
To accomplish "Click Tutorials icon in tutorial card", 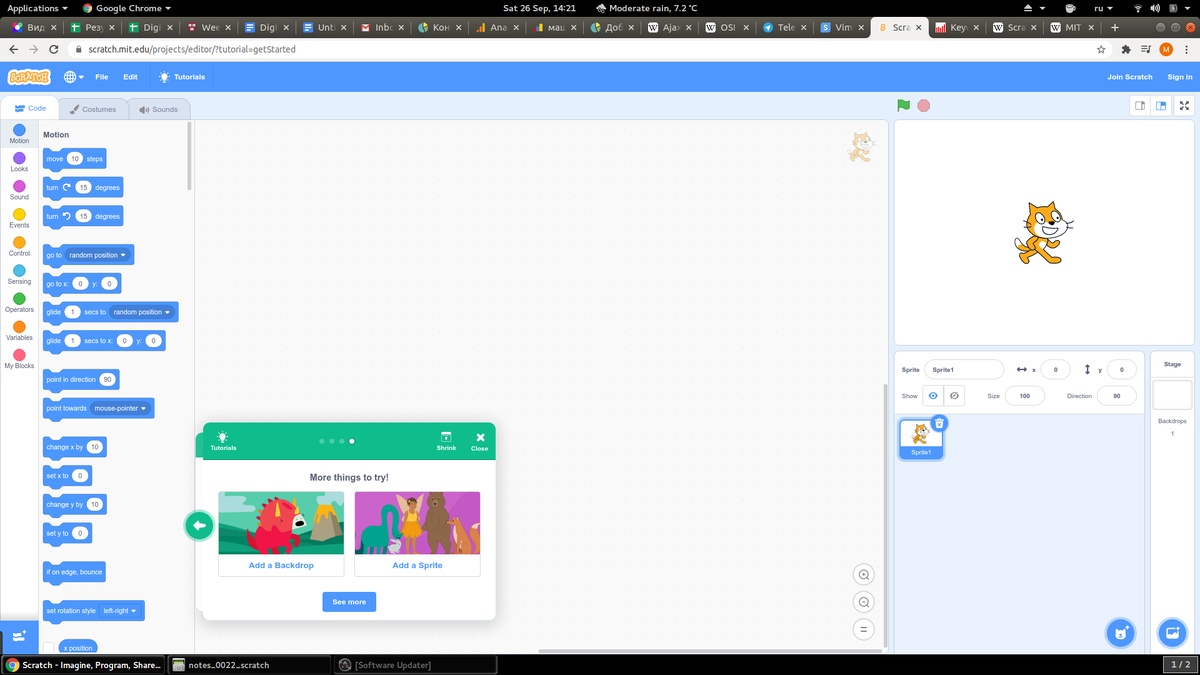I will (x=223, y=440).
